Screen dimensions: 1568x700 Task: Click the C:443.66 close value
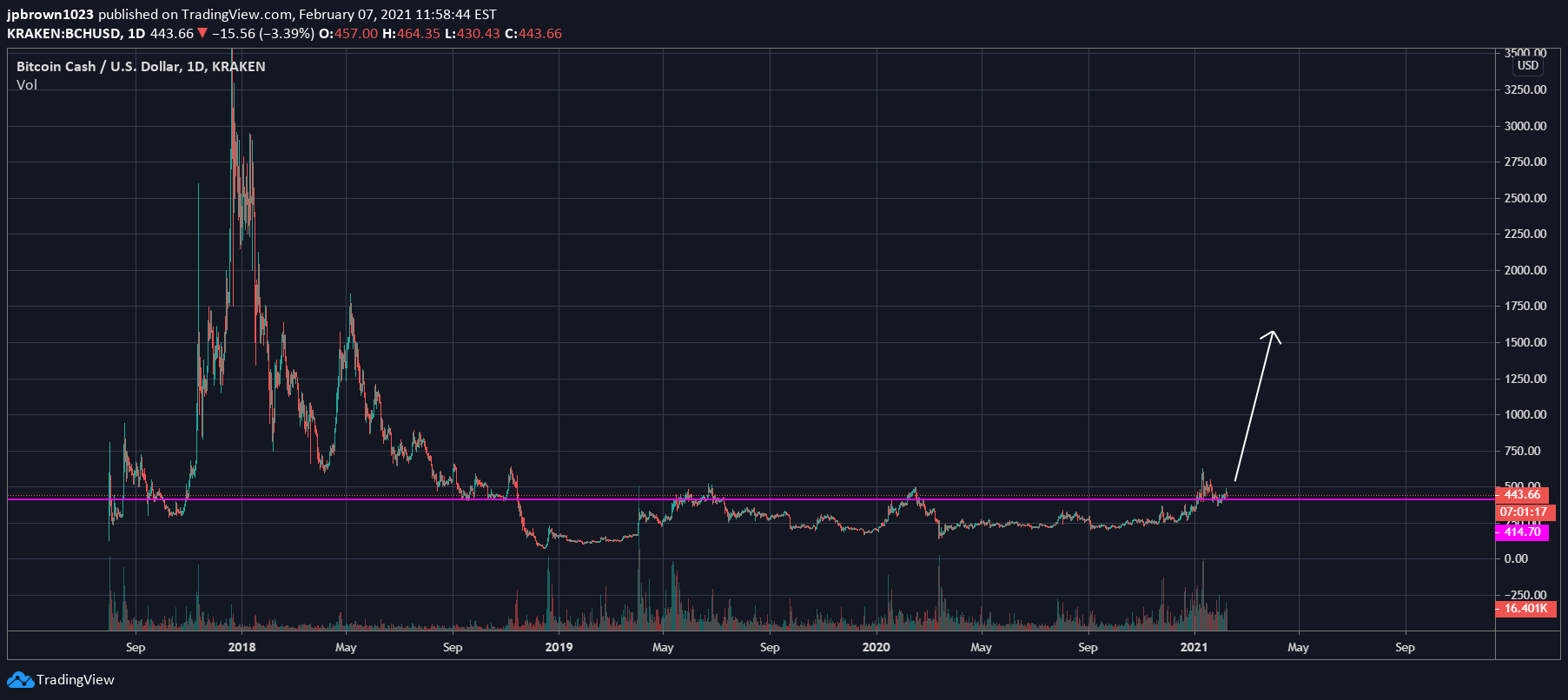533,34
